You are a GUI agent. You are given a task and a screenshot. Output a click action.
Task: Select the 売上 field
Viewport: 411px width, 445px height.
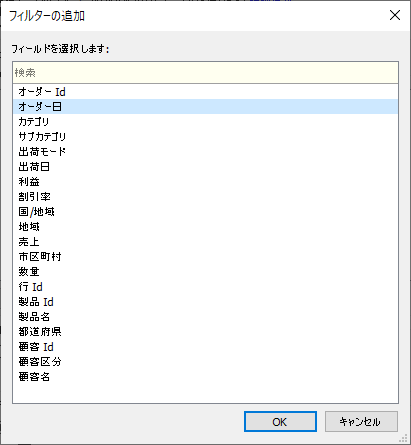pyautogui.click(x=205, y=242)
